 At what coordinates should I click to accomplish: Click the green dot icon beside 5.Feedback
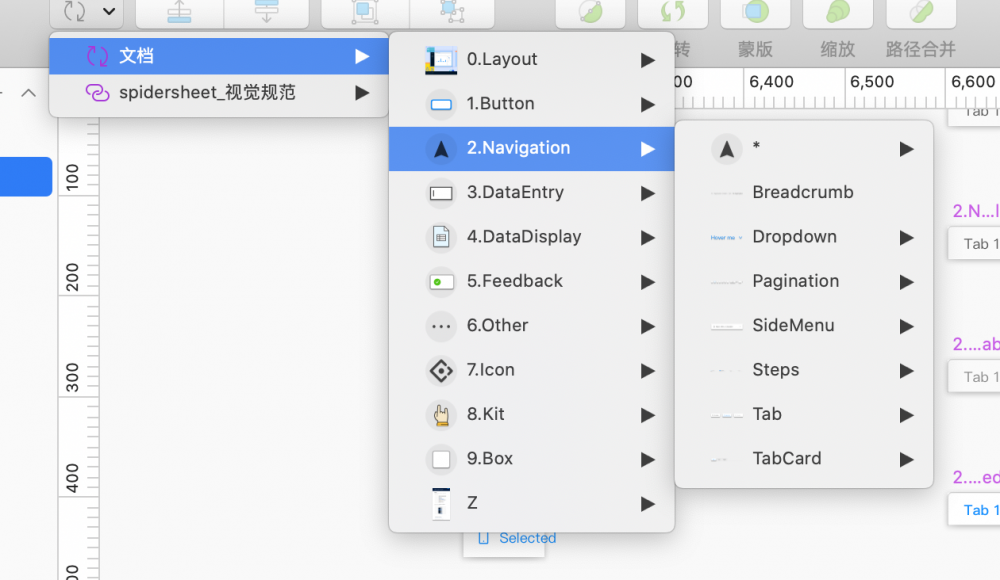click(x=441, y=282)
